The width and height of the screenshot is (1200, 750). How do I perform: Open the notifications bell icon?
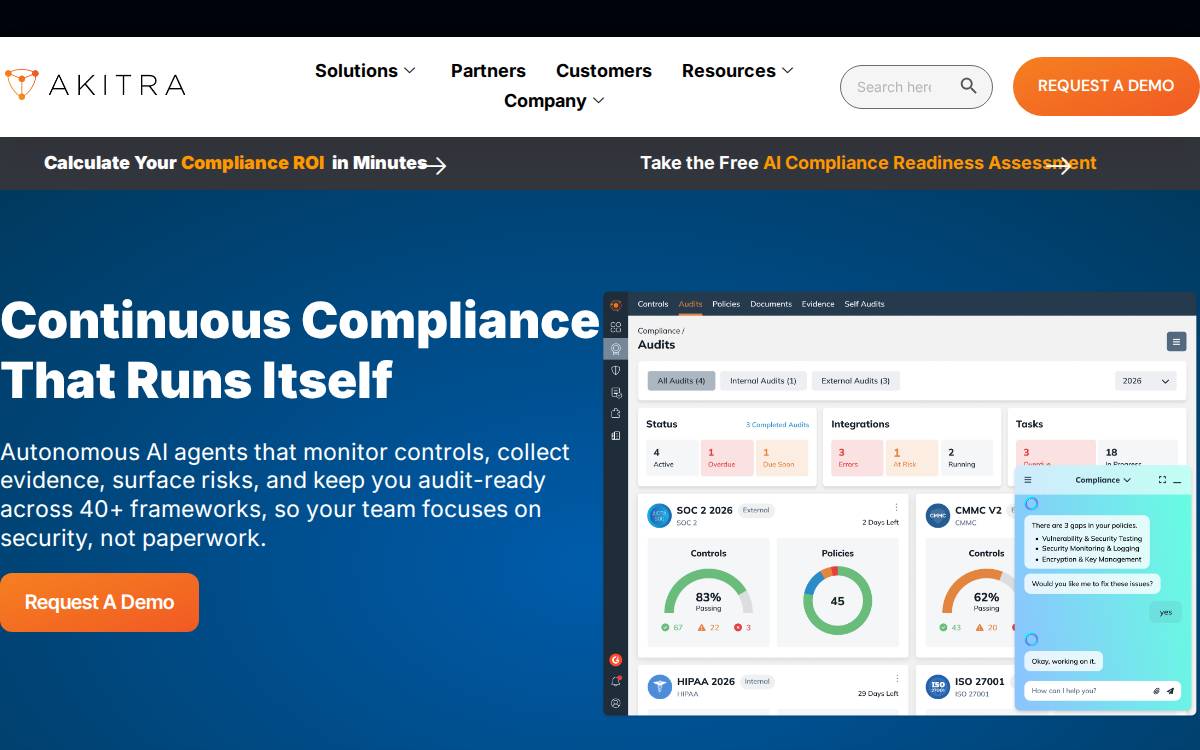coord(616,681)
